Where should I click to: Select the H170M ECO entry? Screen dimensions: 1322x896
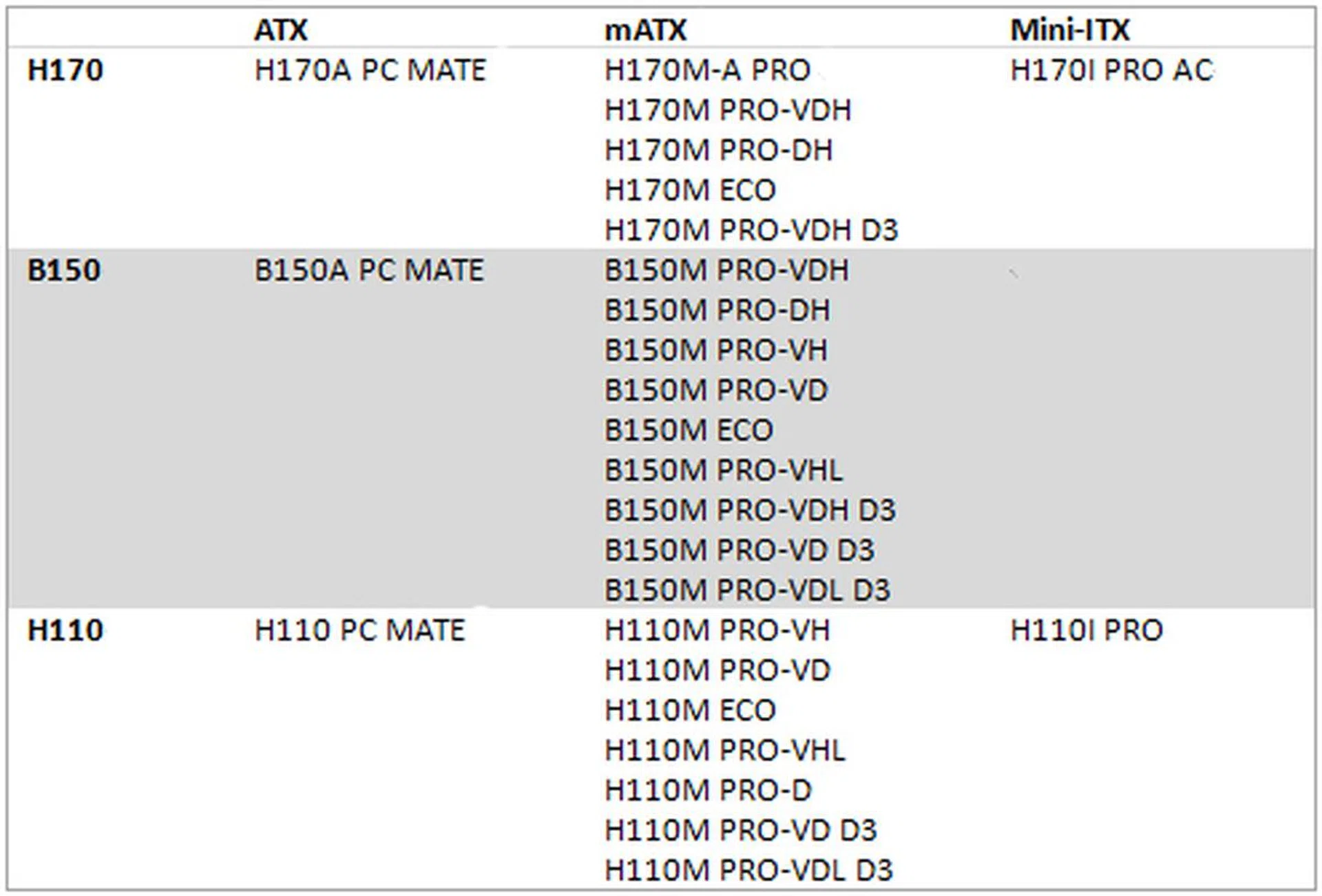[x=690, y=191]
